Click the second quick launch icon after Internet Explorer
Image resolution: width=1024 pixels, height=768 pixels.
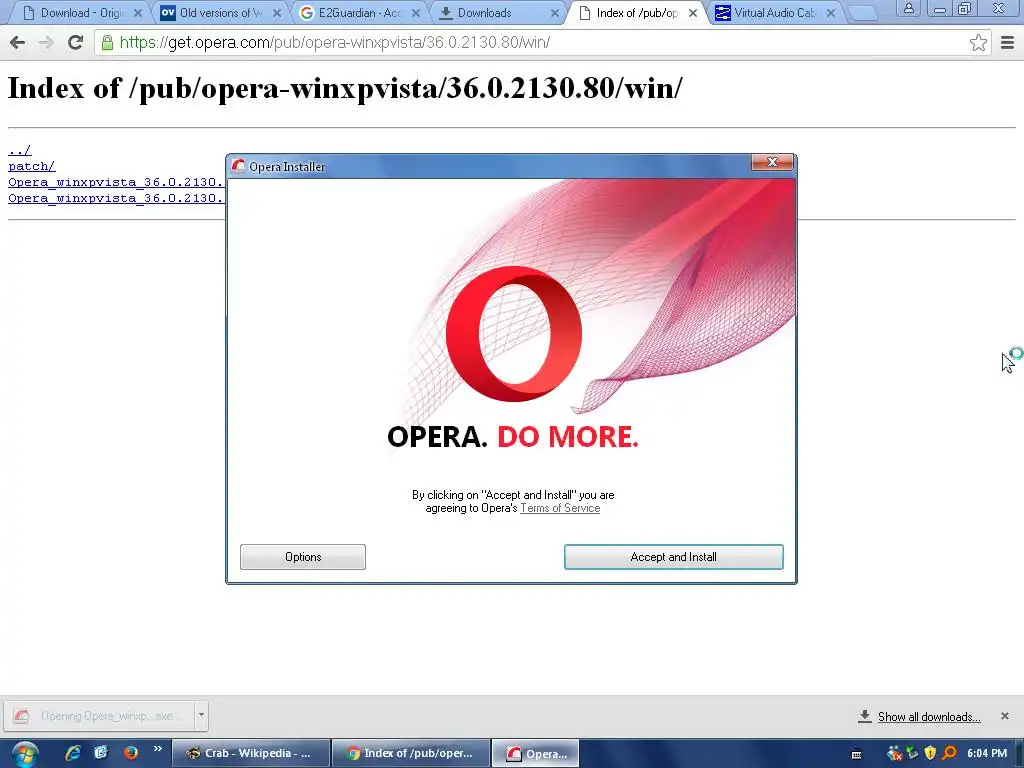coord(101,753)
